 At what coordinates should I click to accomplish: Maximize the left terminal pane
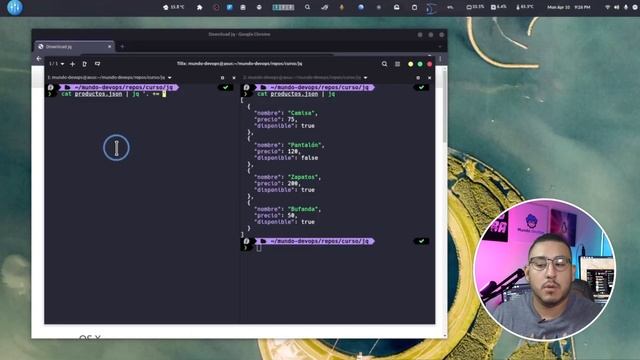pos(222,78)
